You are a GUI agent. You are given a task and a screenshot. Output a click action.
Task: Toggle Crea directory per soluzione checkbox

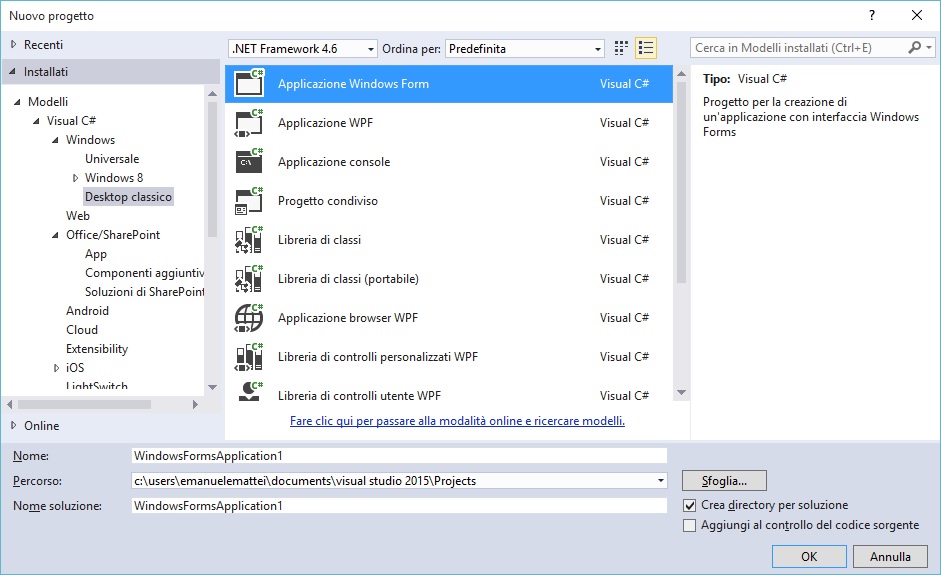click(x=690, y=505)
